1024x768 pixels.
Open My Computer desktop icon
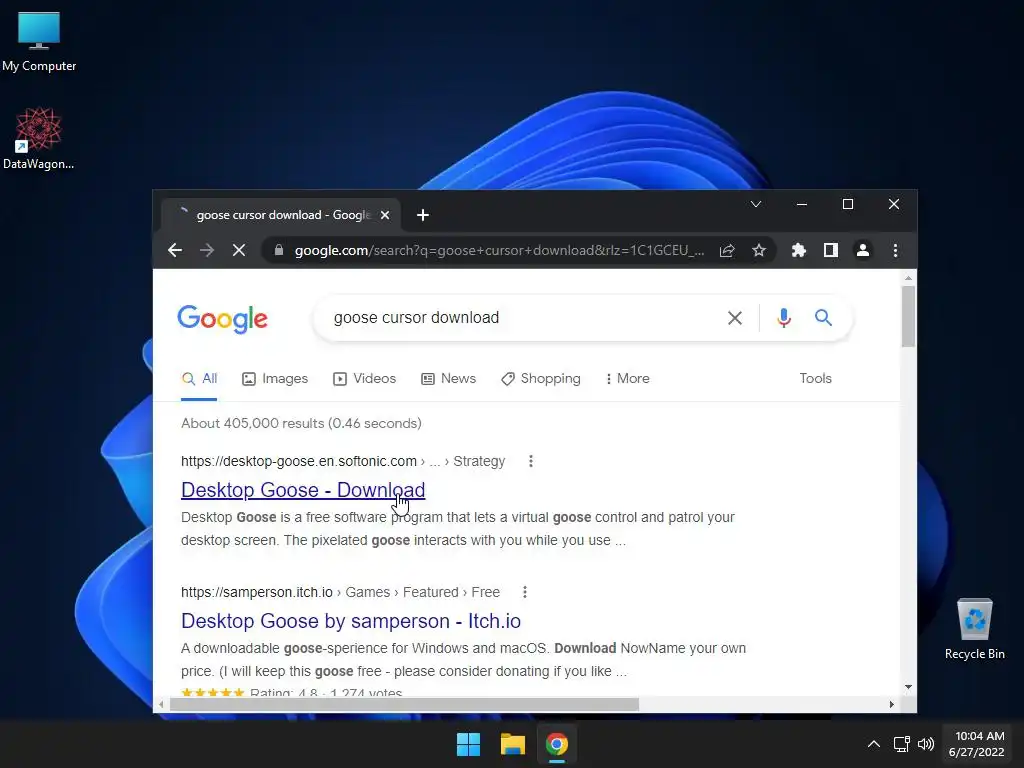39,42
